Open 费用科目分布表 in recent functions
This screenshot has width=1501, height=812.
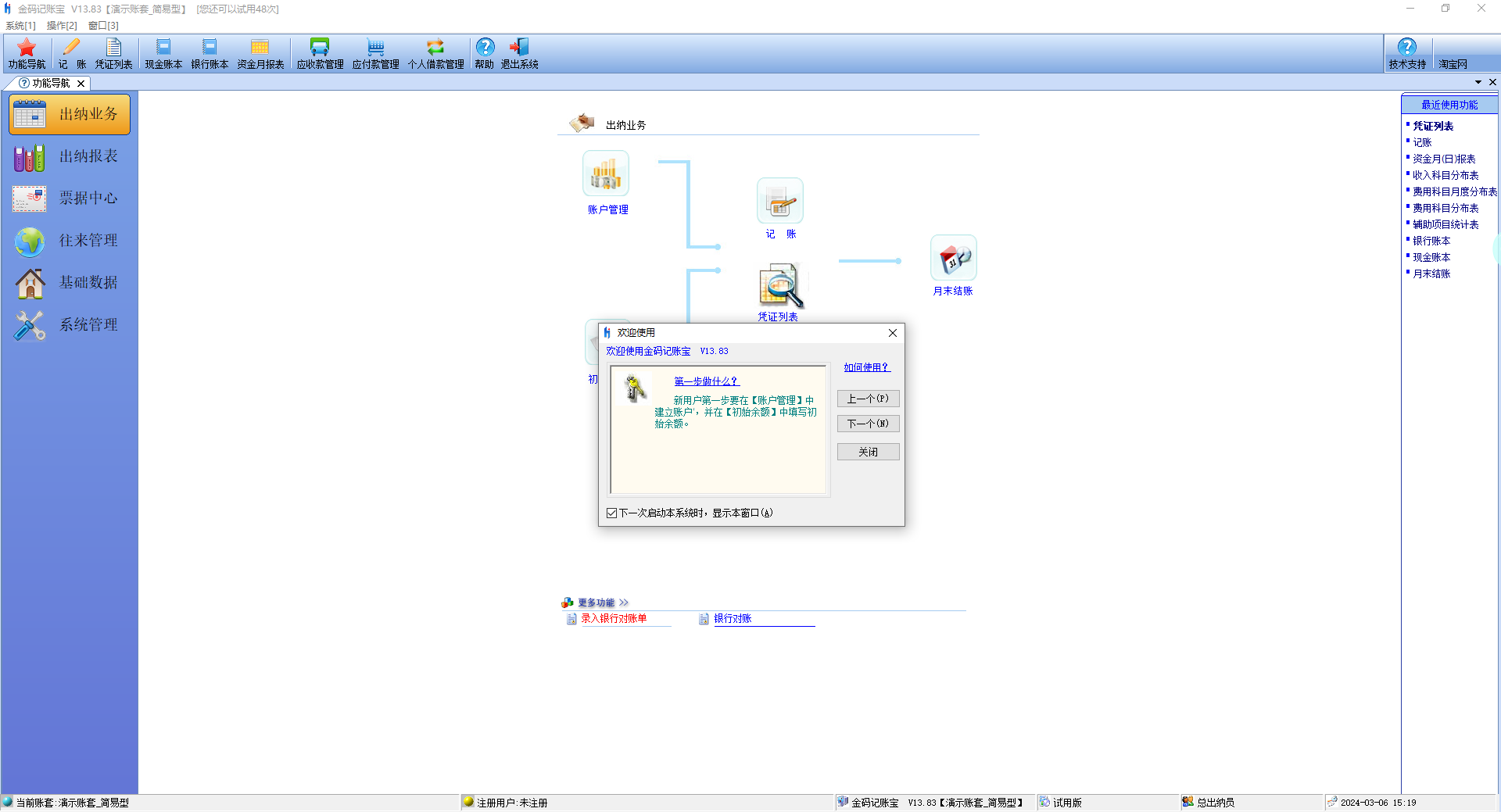pos(1445,208)
